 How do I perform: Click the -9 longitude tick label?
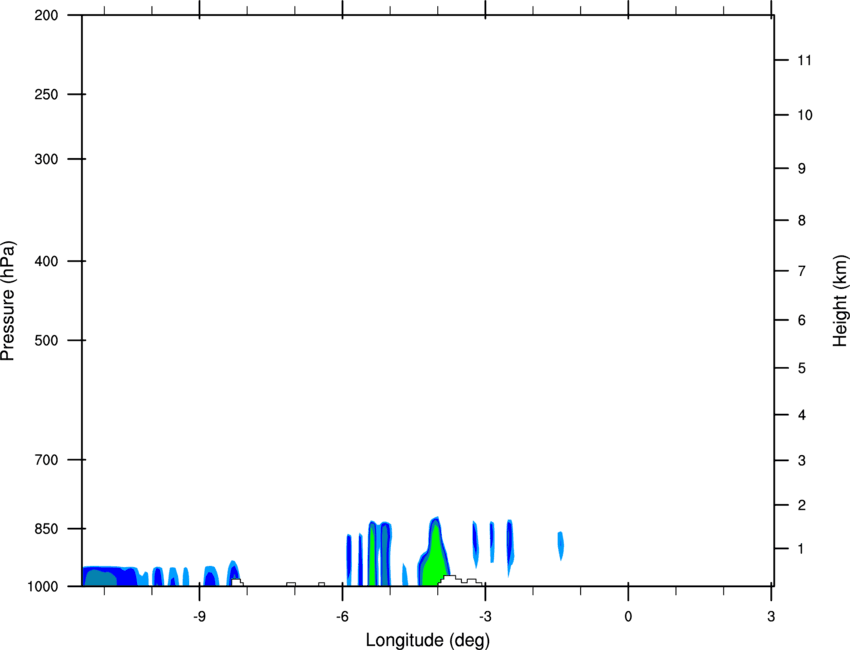[x=199, y=616]
